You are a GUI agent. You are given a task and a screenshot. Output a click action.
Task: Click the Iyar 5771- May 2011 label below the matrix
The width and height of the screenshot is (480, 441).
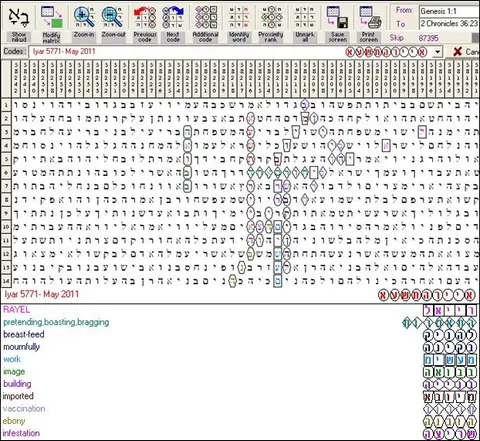coord(42,294)
